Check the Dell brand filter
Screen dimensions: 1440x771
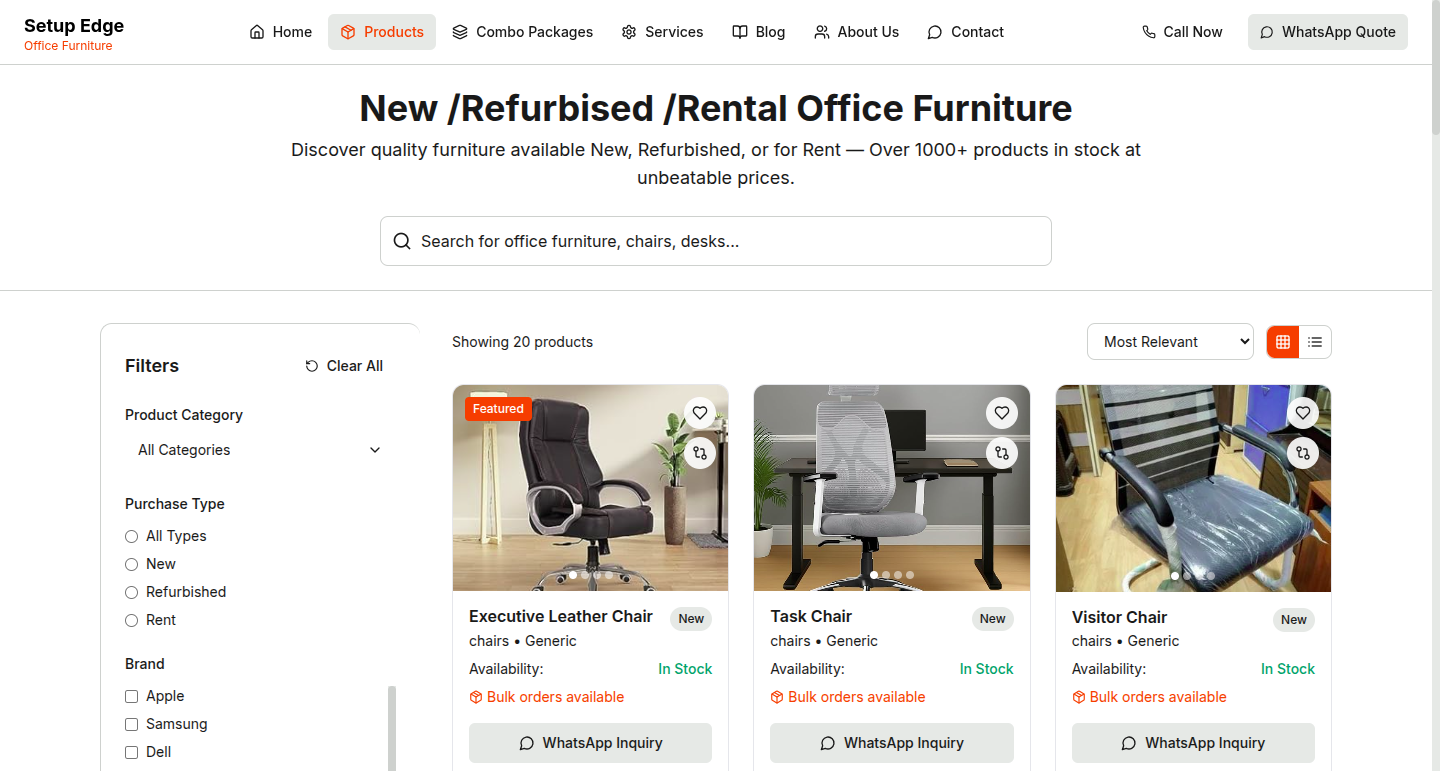[x=131, y=752]
